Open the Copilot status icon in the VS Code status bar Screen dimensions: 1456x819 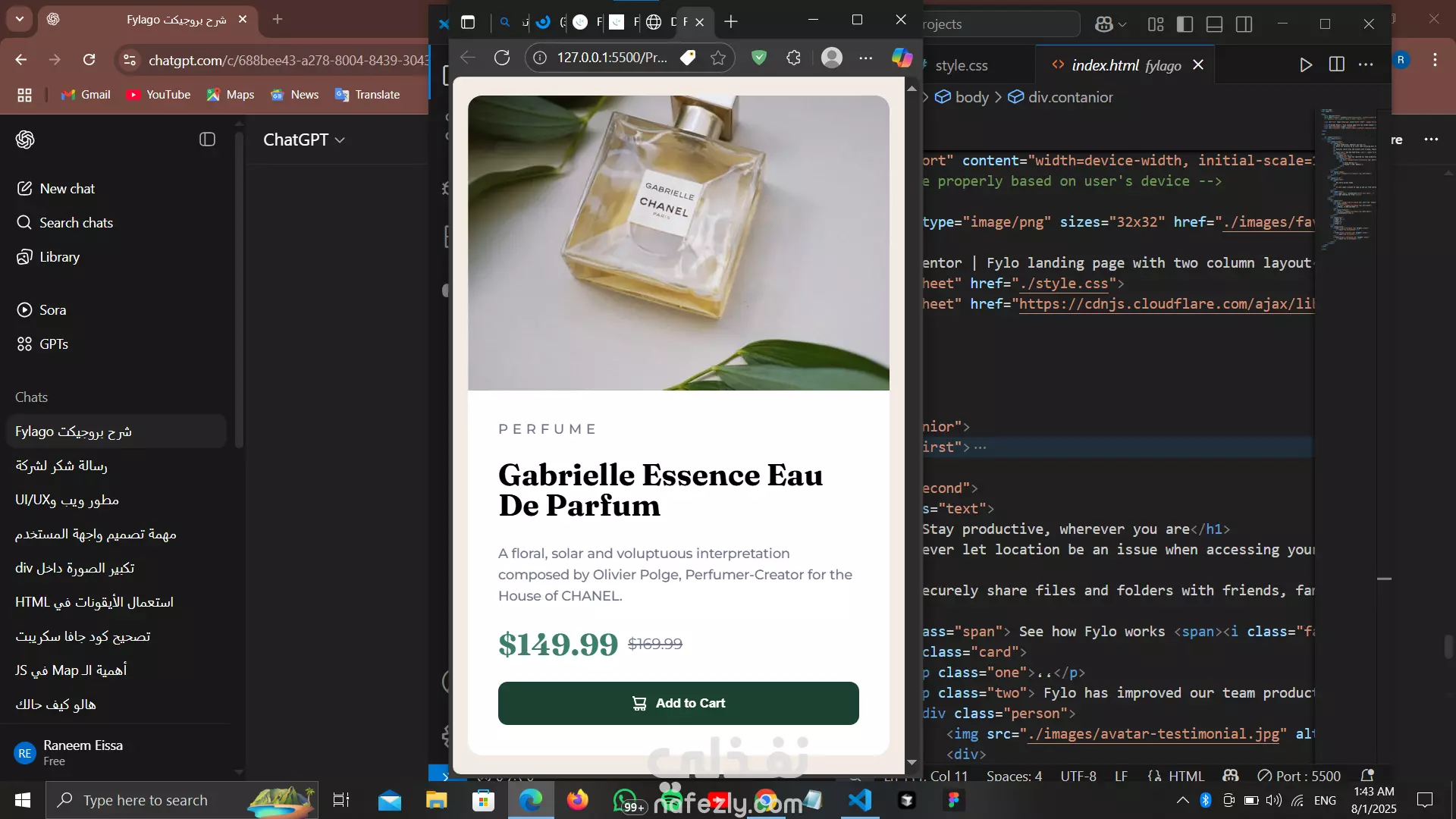point(1231,776)
